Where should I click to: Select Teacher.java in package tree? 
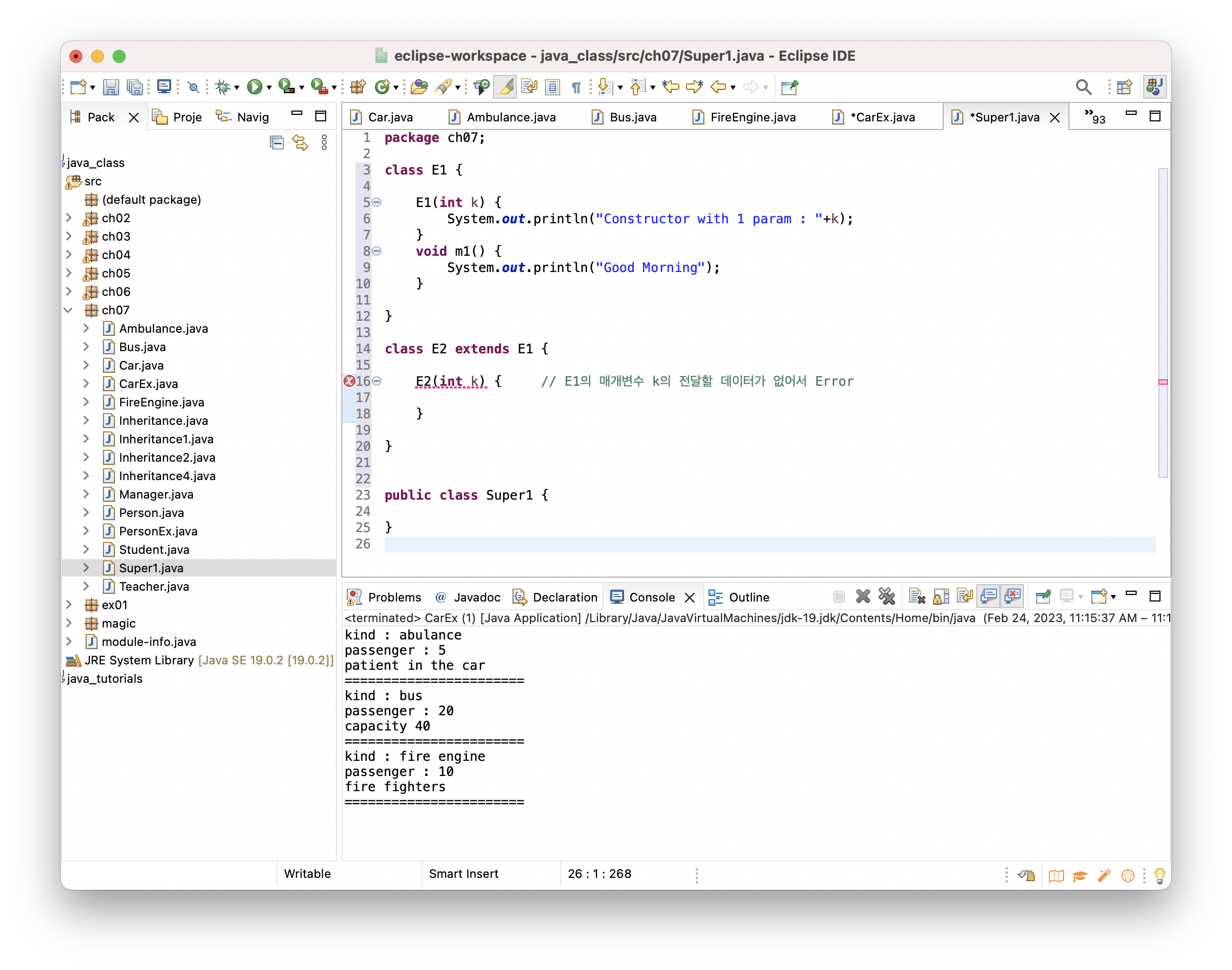coord(154,586)
